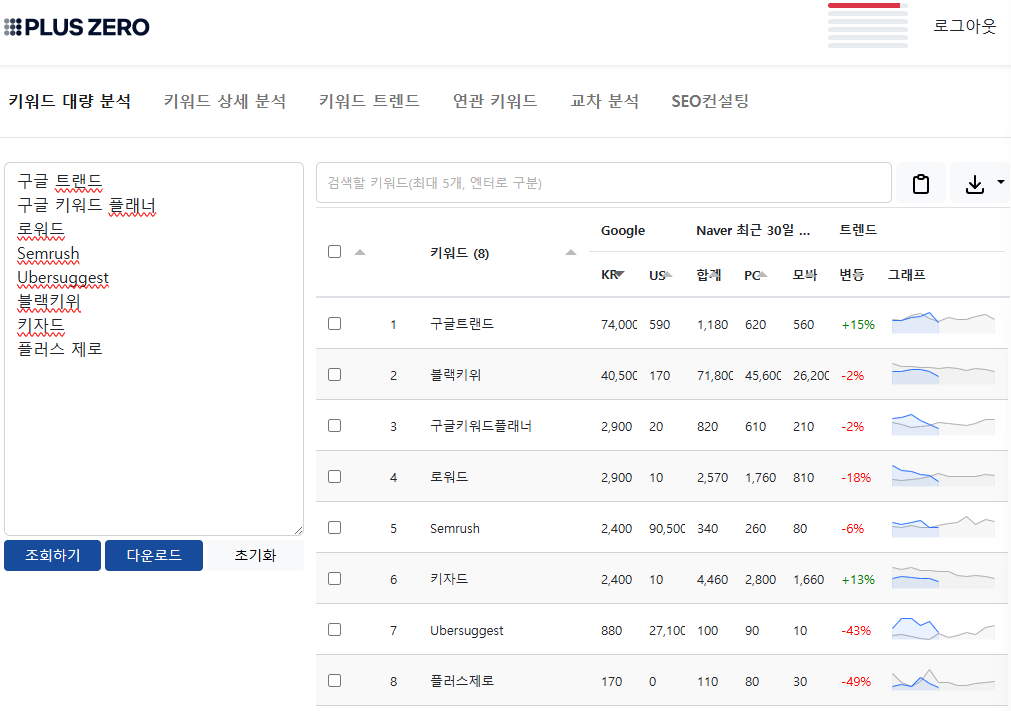This screenshot has width=1011, height=711.
Task: Click the red usage progress bar
Action: 863,6
